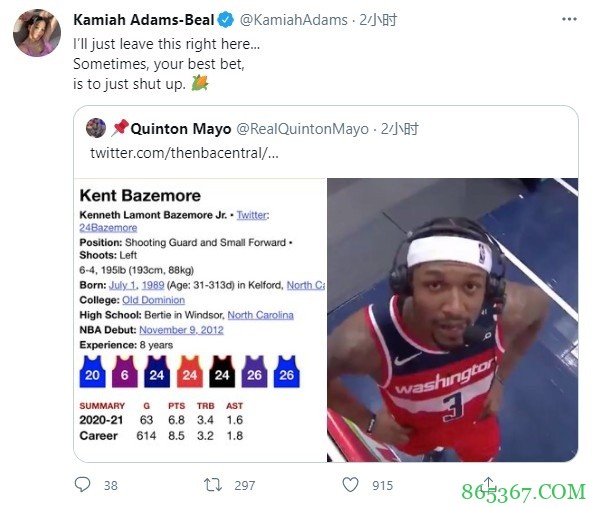Open the Washington jersey player photo
Viewport: 595px width, 507px height.
click(x=452, y=320)
